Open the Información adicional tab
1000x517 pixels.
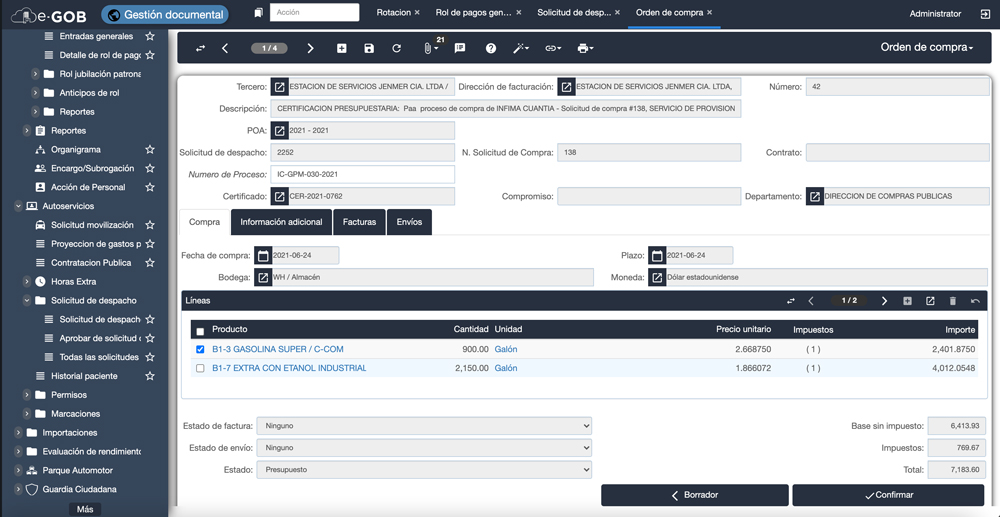pos(281,222)
